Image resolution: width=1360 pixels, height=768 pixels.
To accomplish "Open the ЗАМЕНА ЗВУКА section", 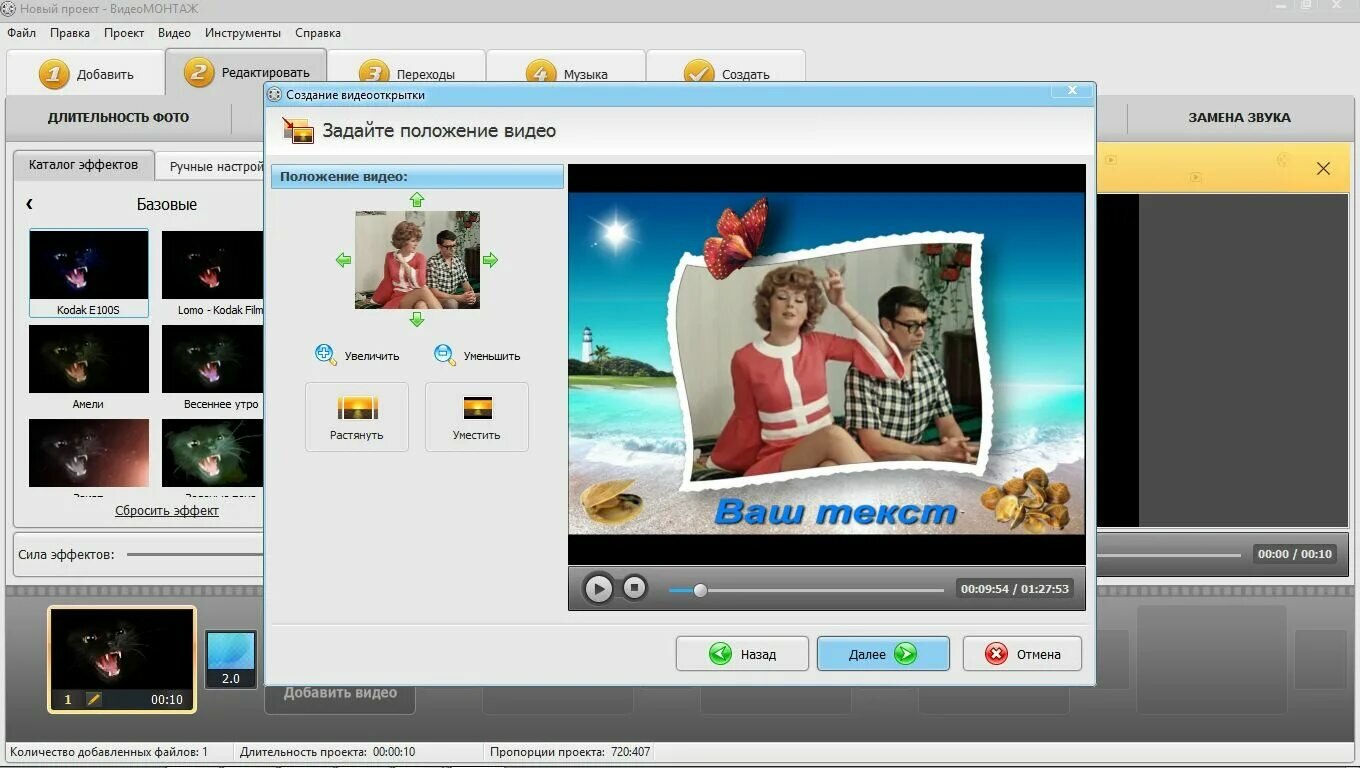I will pos(1239,118).
